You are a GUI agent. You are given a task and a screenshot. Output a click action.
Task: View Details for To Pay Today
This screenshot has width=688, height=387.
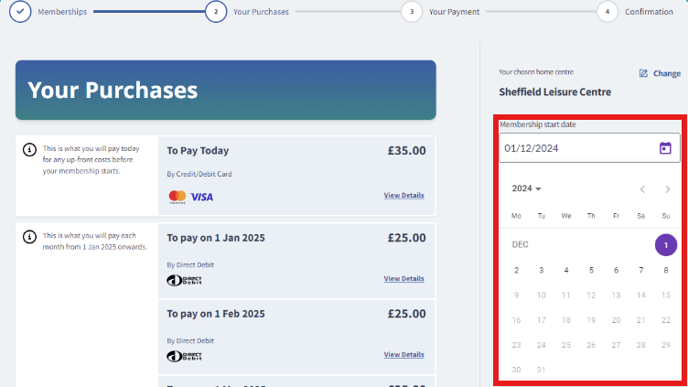point(404,195)
